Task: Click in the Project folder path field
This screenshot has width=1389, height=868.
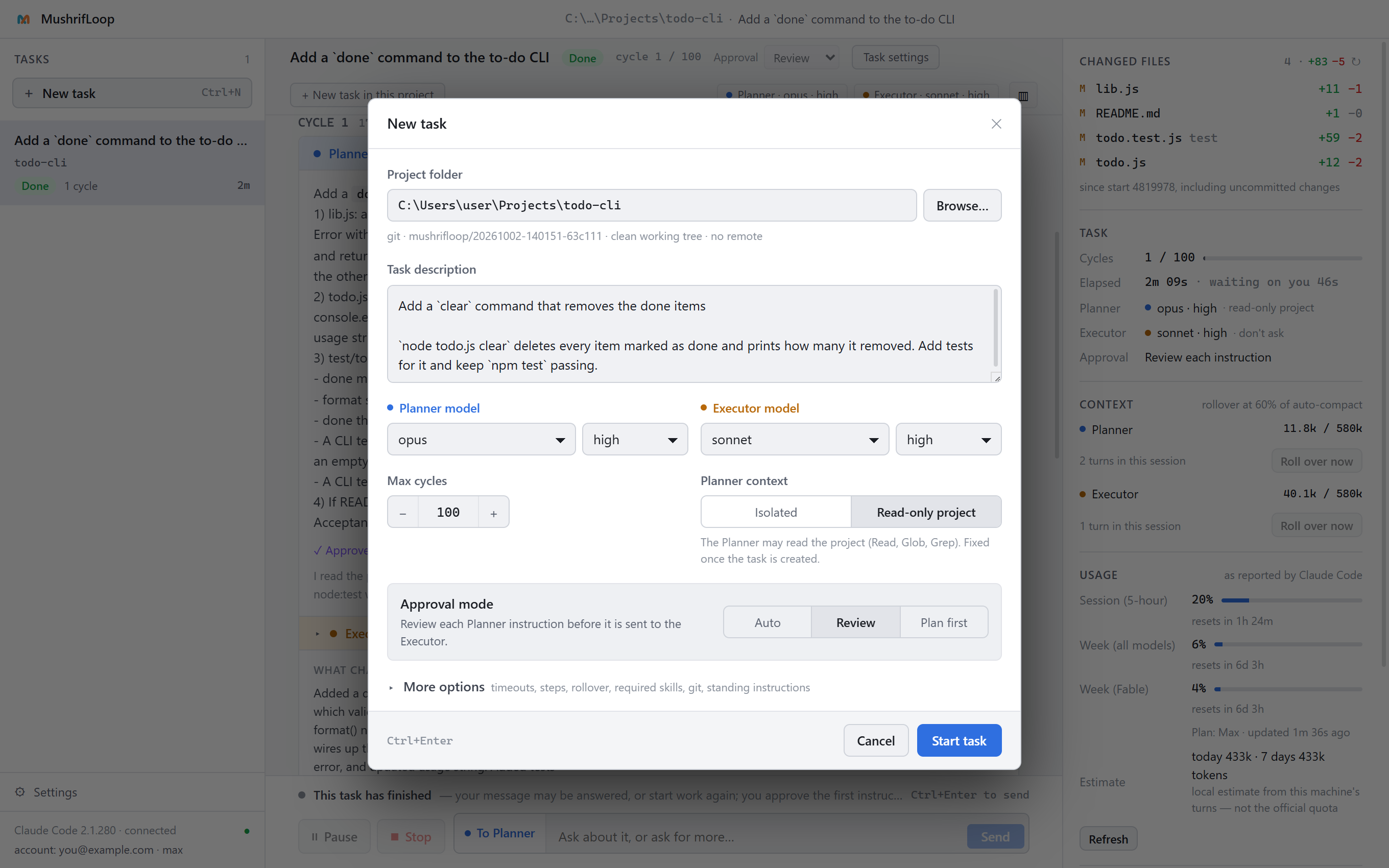Action: point(652,206)
